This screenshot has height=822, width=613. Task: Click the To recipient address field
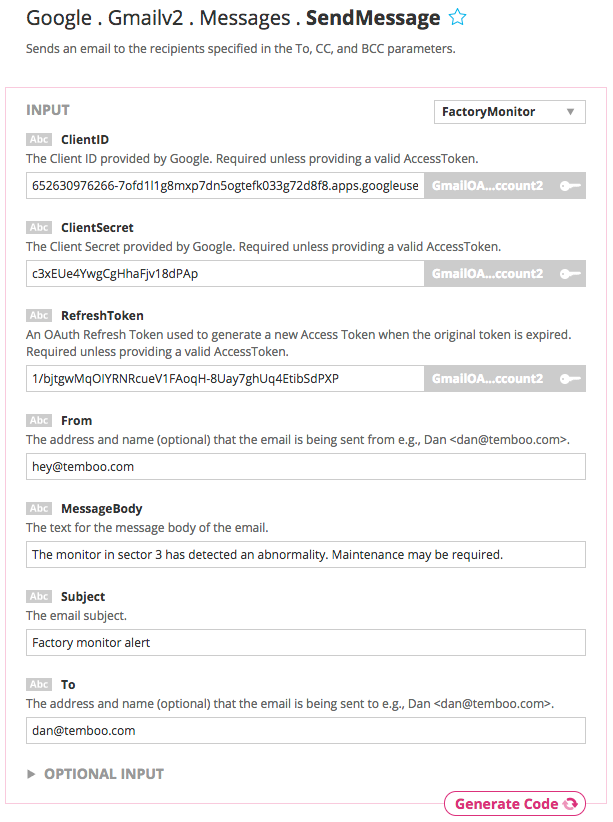(x=305, y=730)
